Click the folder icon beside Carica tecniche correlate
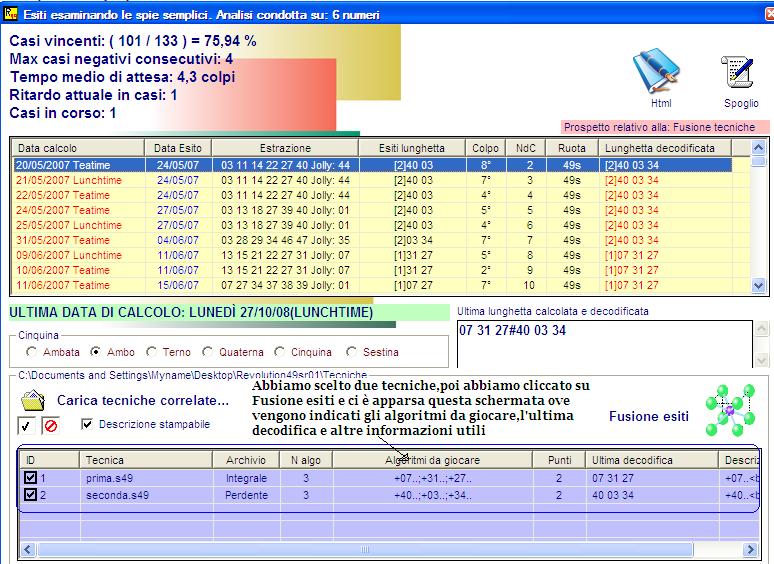774x564 pixels. coord(33,400)
